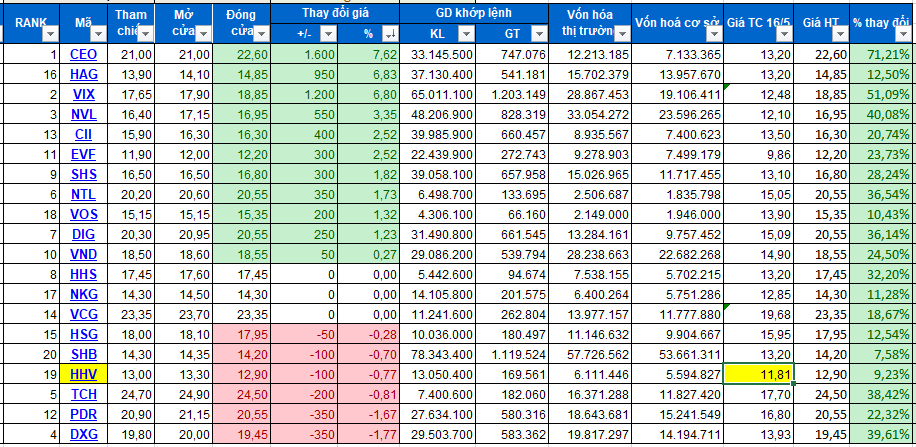Viewport: 916px width, 447px height.
Task: Open the DXG ticker link
Action: tap(84, 434)
